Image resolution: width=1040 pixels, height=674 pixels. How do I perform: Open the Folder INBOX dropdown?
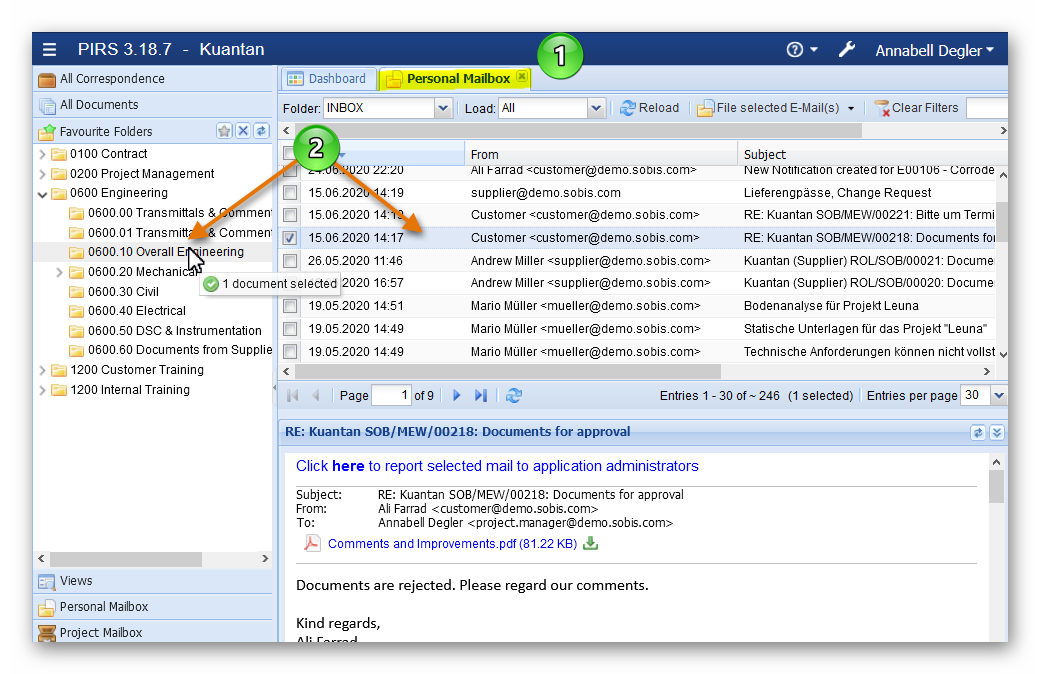point(444,108)
